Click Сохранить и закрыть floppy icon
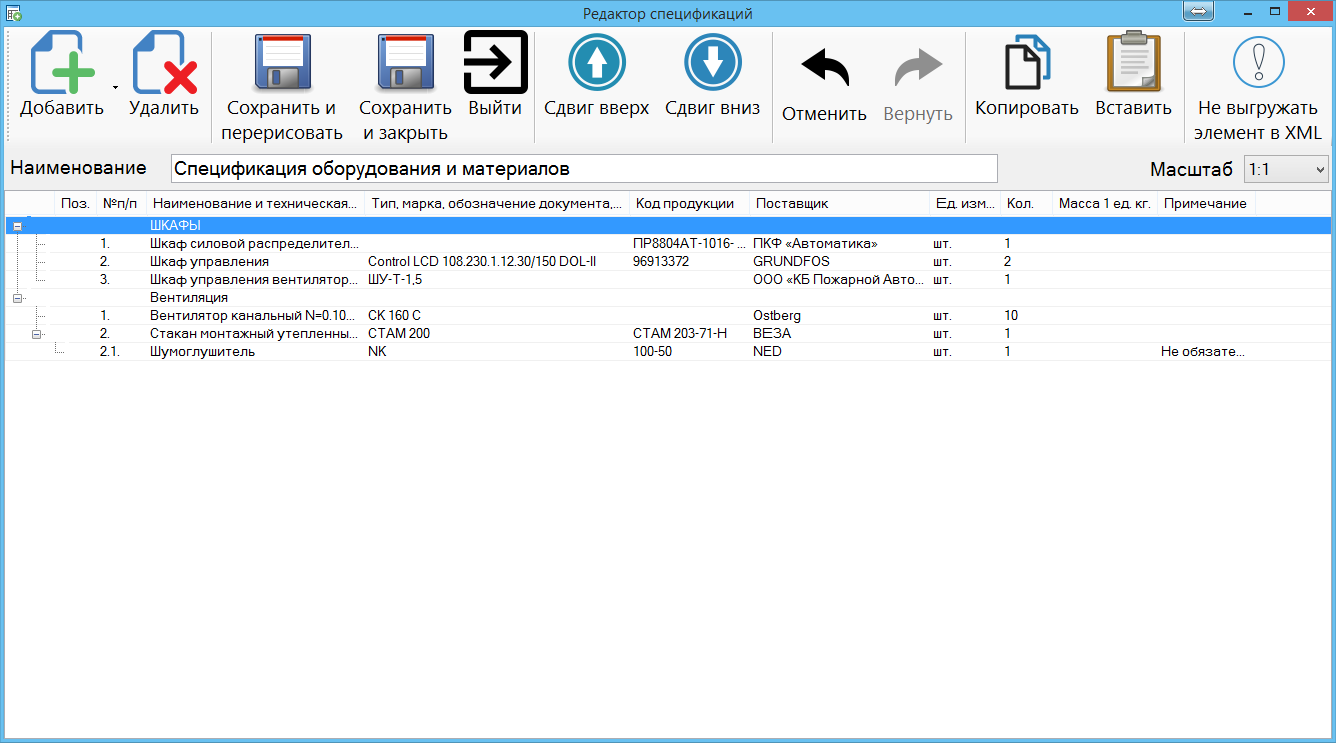 coord(405,64)
